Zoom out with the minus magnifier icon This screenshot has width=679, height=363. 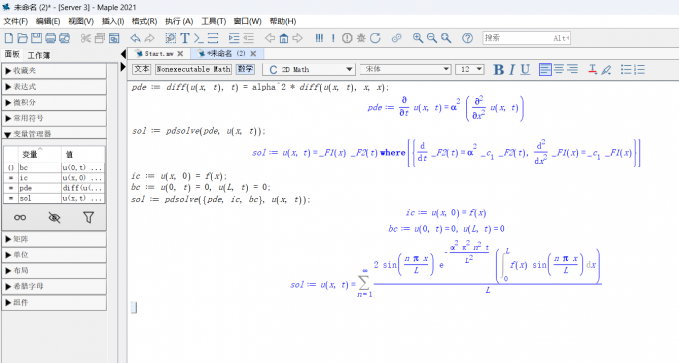[432, 38]
